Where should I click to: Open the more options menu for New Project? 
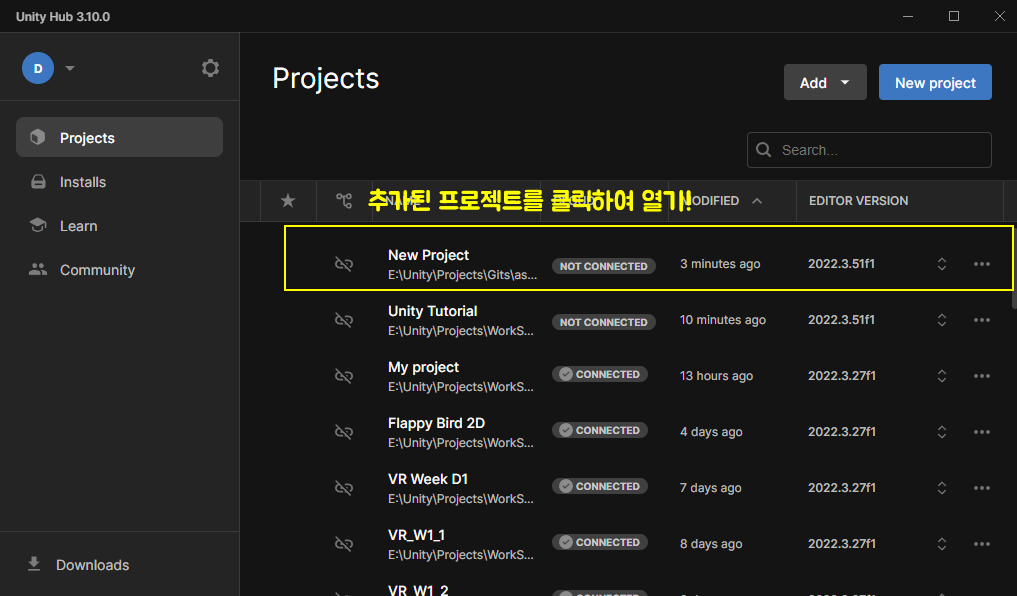982,264
